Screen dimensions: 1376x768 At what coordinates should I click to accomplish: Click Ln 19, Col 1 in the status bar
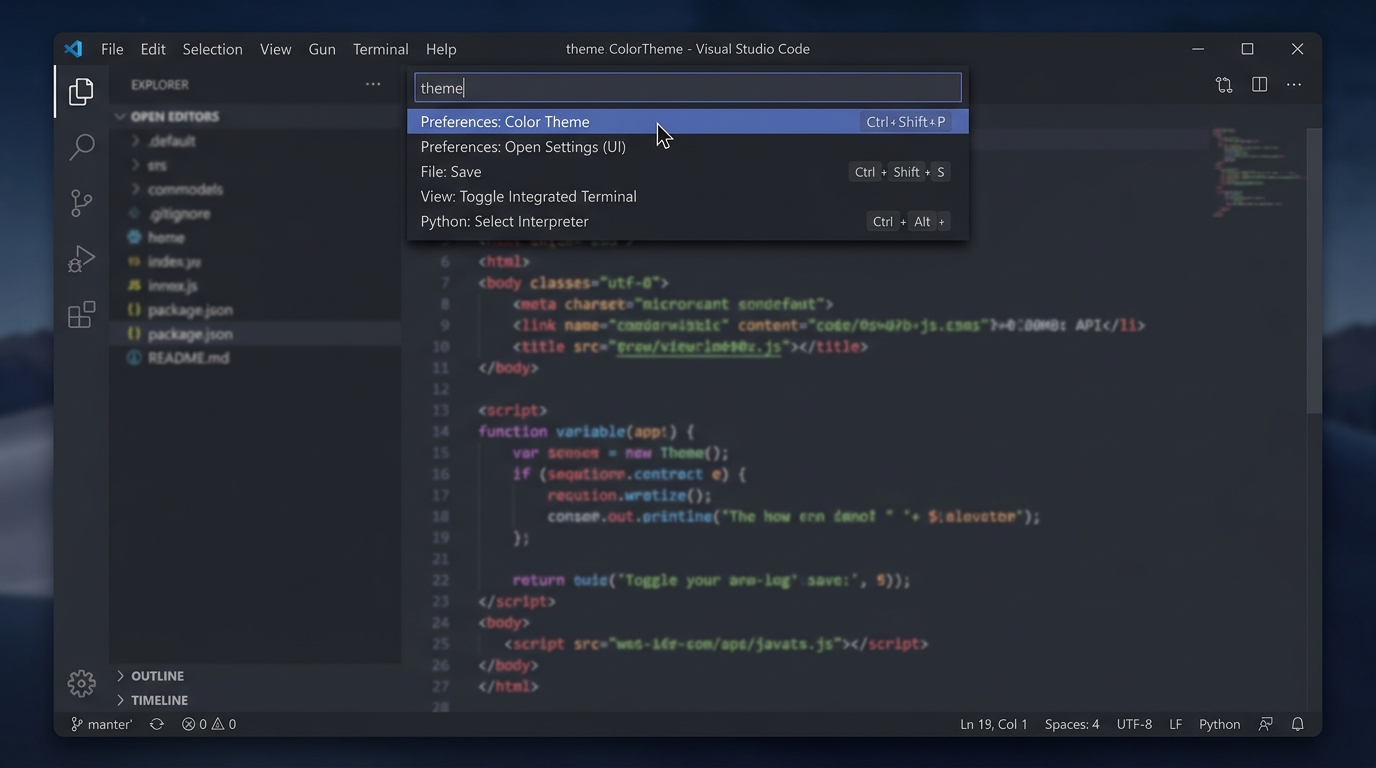993,724
